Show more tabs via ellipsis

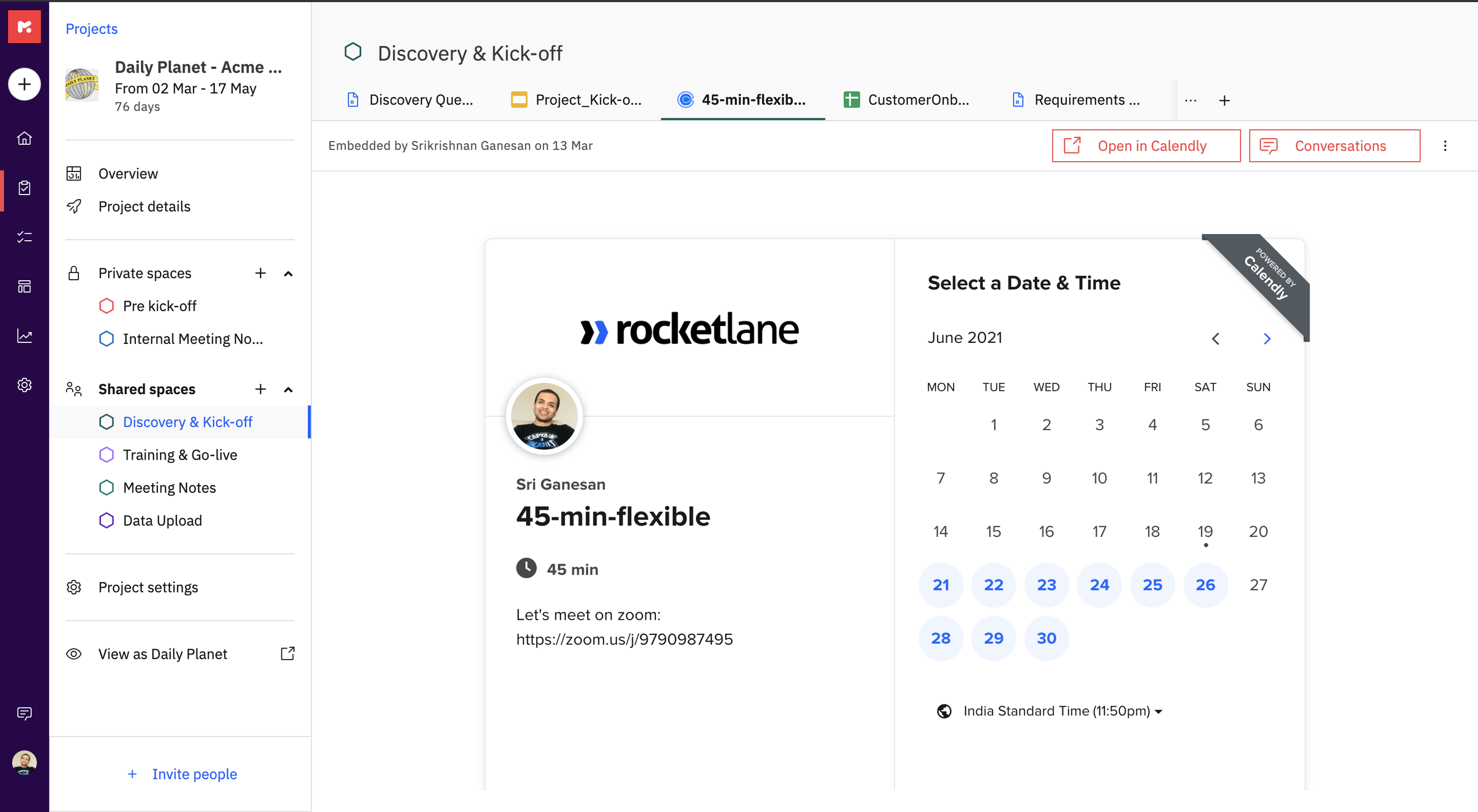click(x=1190, y=100)
